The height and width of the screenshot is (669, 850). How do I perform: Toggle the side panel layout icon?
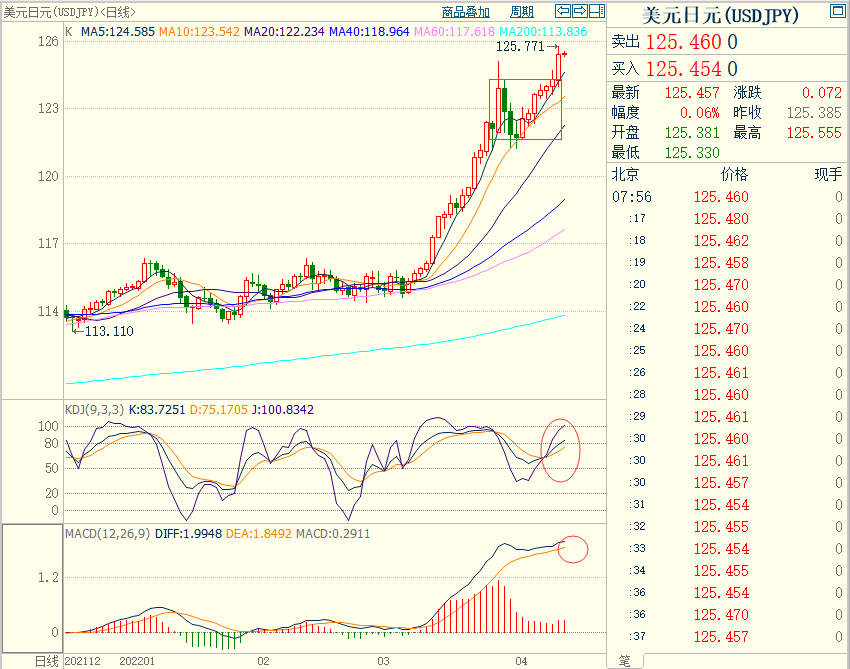pos(596,11)
